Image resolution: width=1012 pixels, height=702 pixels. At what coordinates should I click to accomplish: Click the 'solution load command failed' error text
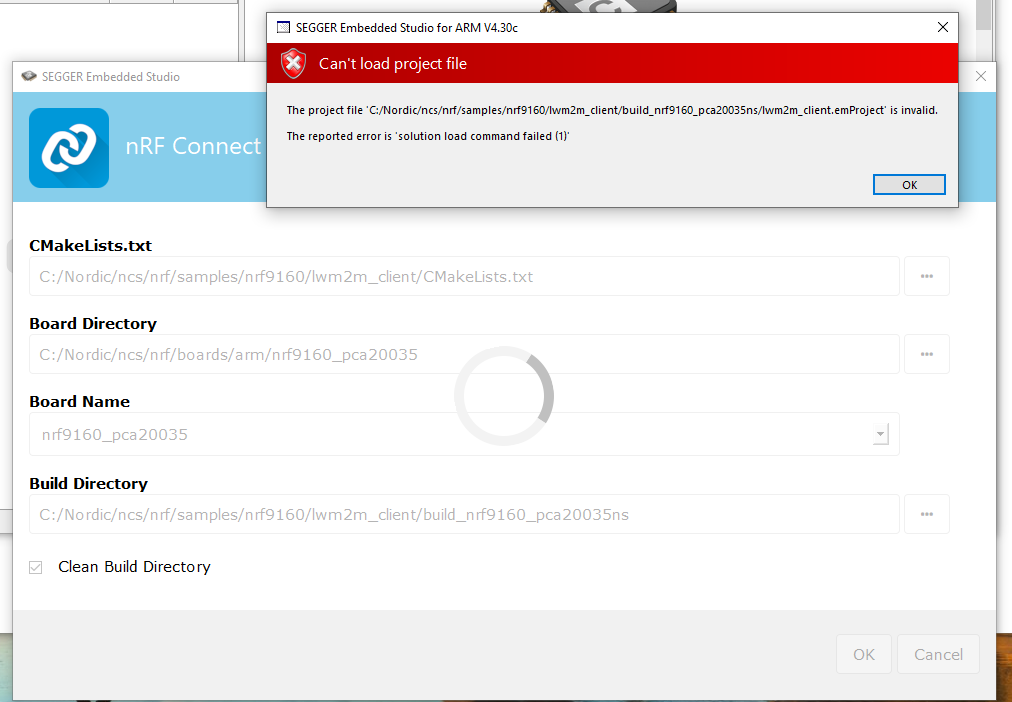click(428, 136)
